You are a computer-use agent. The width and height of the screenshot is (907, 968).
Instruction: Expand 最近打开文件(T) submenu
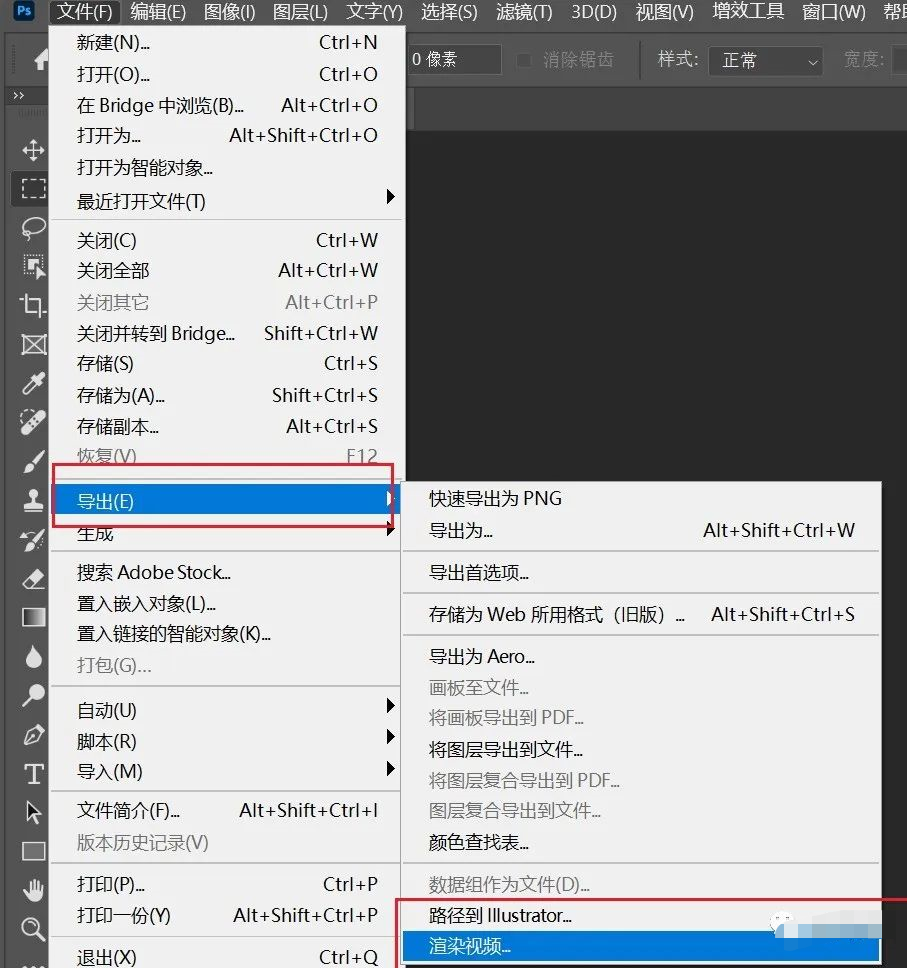point(226,201)
